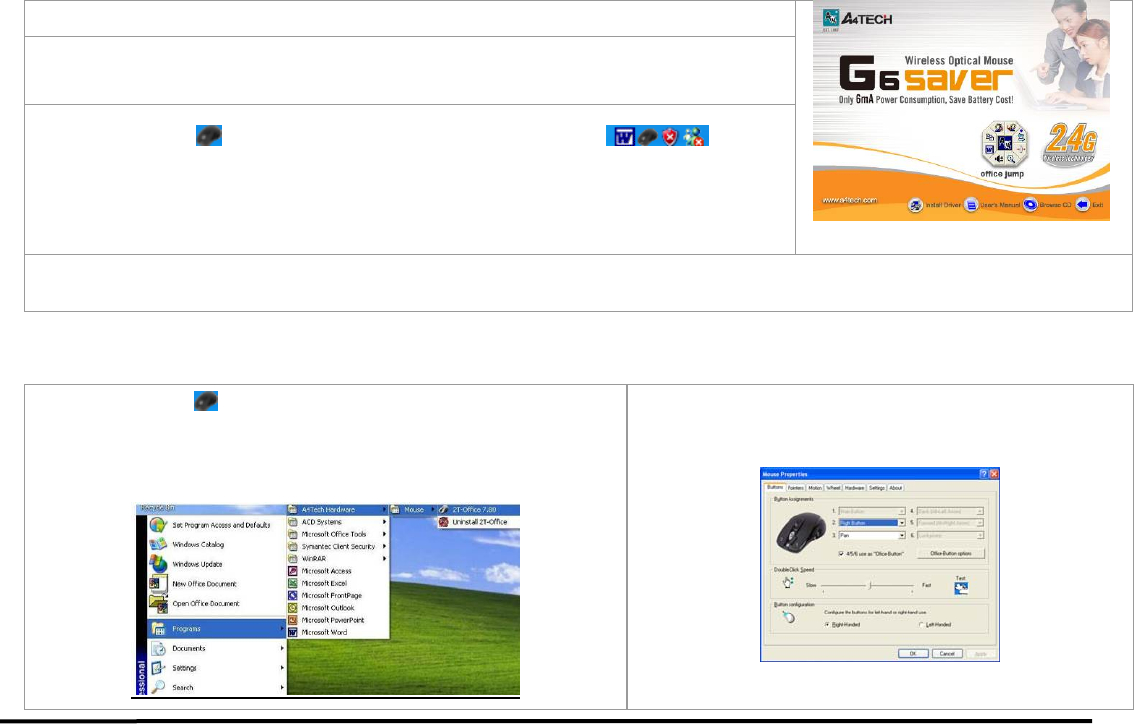The image size is (1134, 724).
Task: Open the button 5 assignment dropdown
Action: (950, 523)
